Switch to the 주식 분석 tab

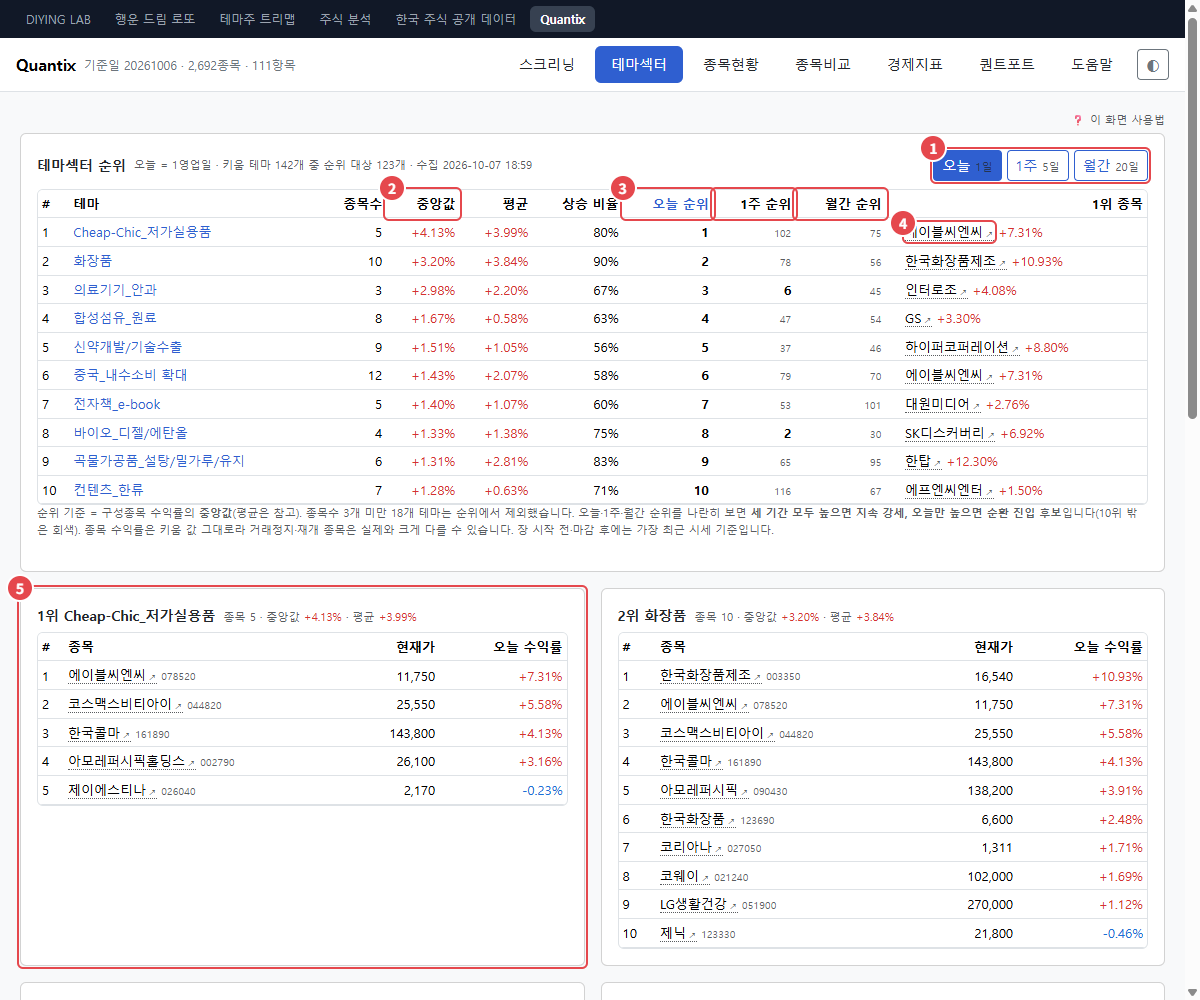(345, 19)
